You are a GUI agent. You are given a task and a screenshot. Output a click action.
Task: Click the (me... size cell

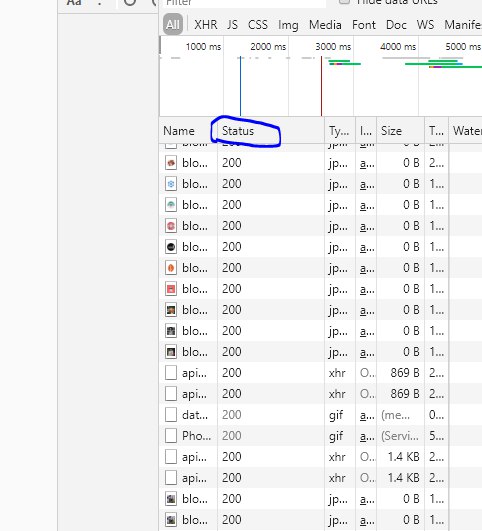click(396, 415)
